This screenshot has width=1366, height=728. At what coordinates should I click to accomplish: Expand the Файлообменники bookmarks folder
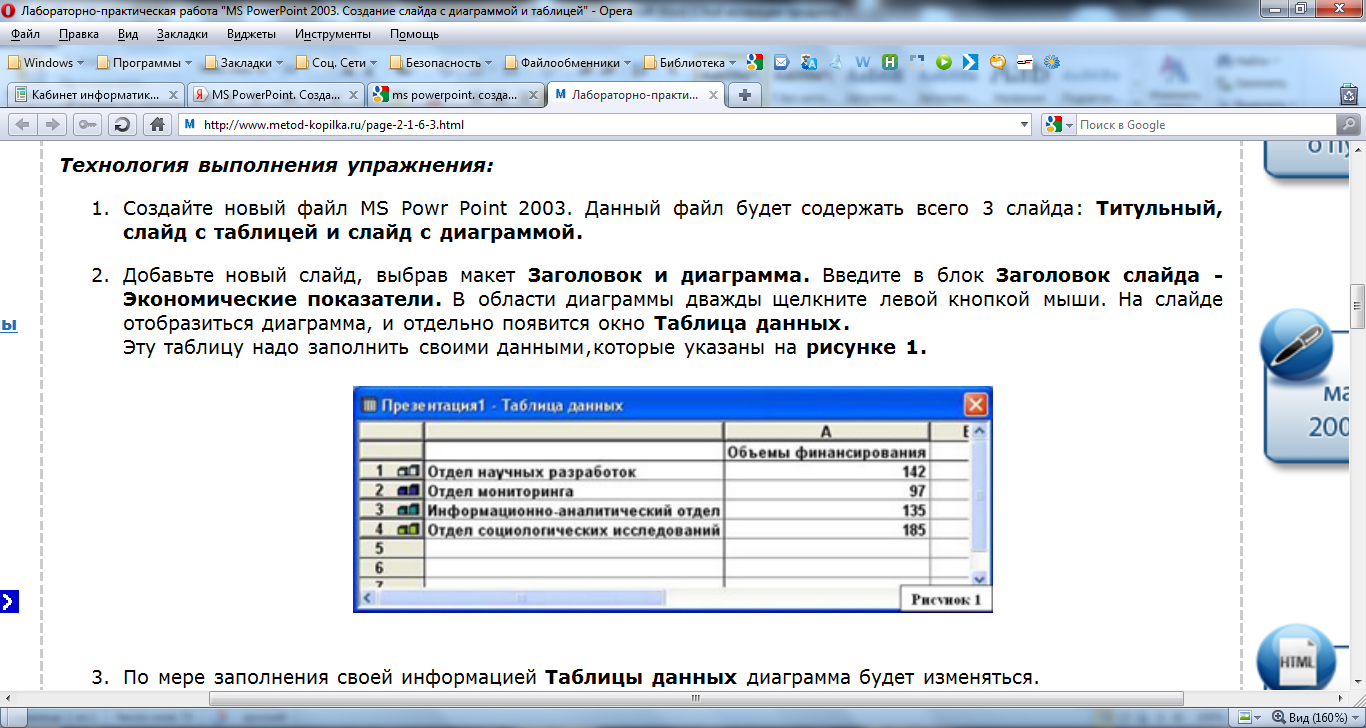click(x=568, y=62)
